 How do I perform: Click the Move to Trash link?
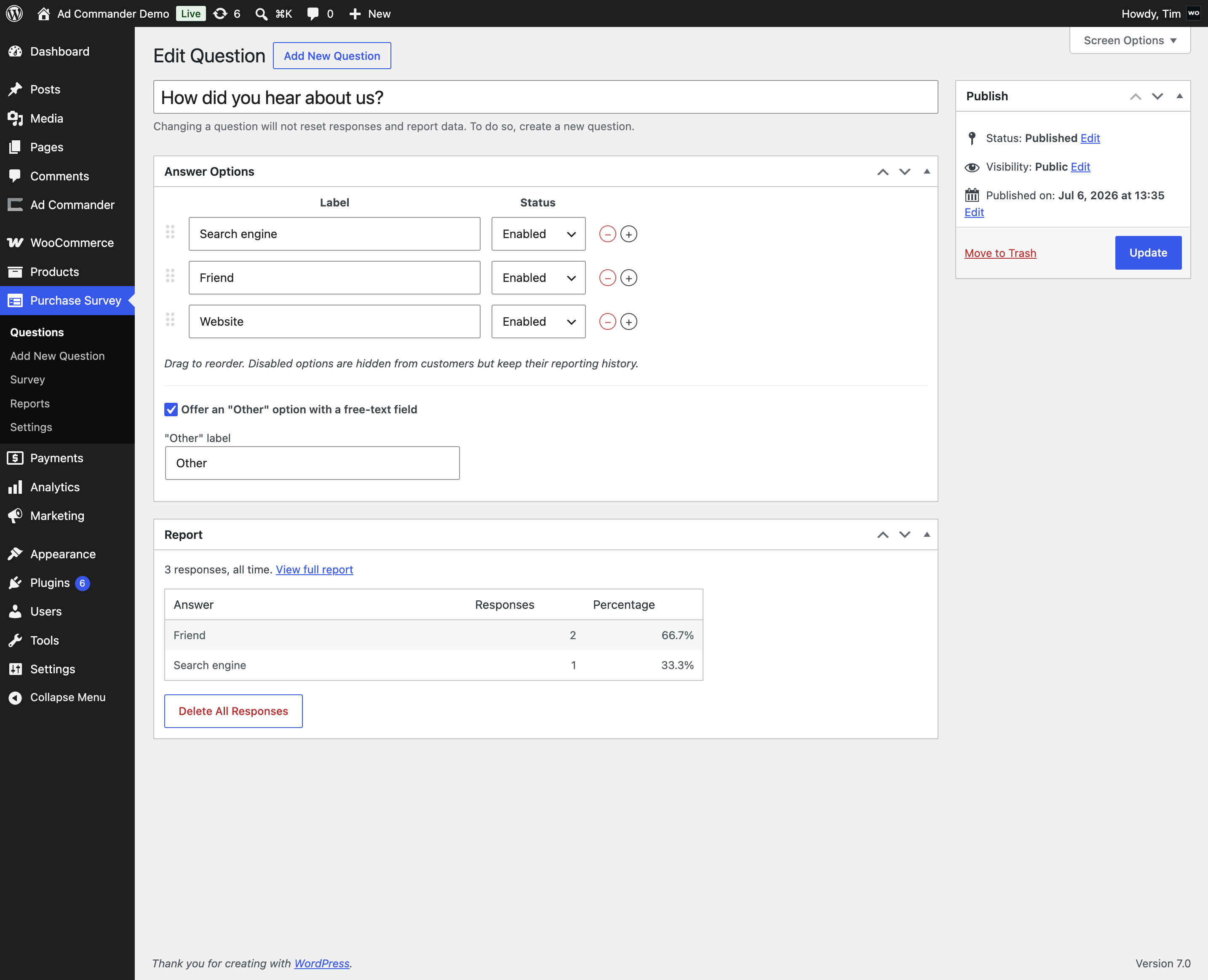pos(1000,253)
